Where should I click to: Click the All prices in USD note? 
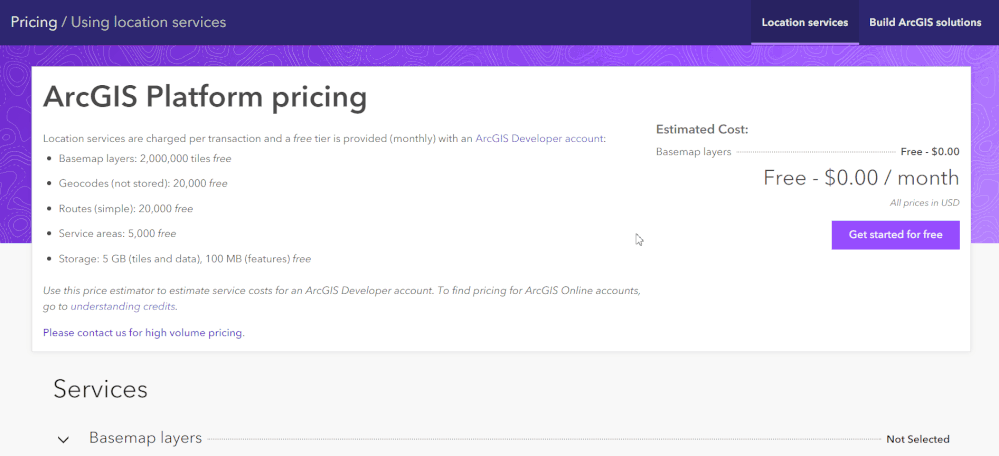pos(924,203)
